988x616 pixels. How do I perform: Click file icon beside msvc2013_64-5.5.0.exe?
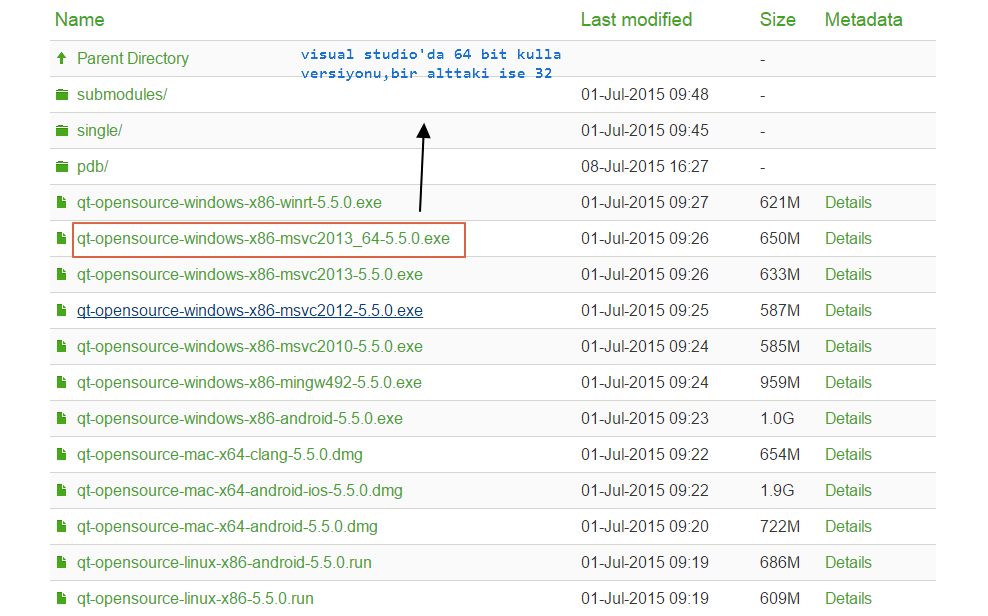[61, 238]
